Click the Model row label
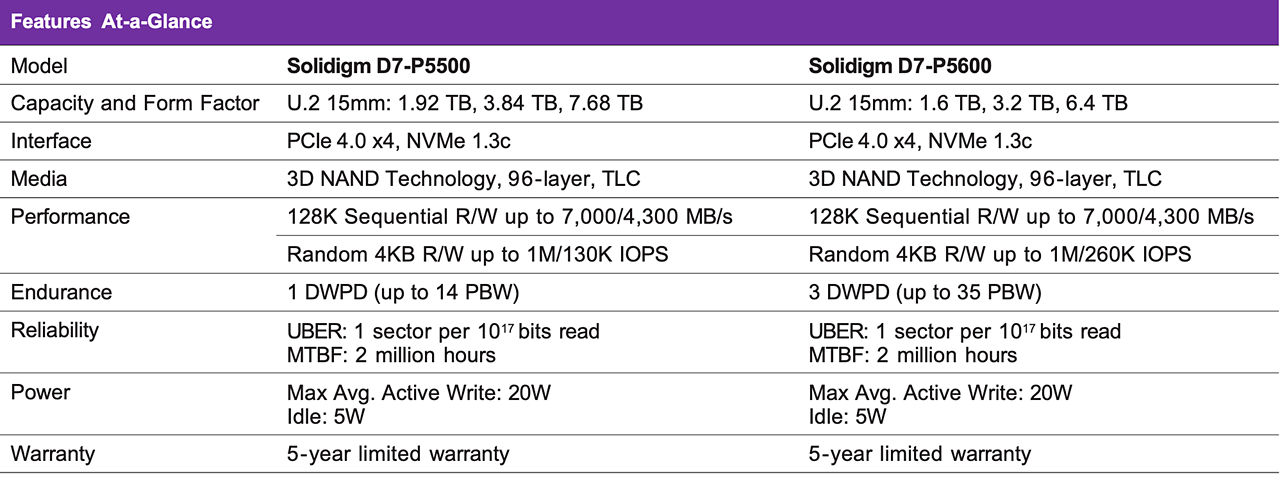The height and width of the screenshot is (480, 1280). 39,67
